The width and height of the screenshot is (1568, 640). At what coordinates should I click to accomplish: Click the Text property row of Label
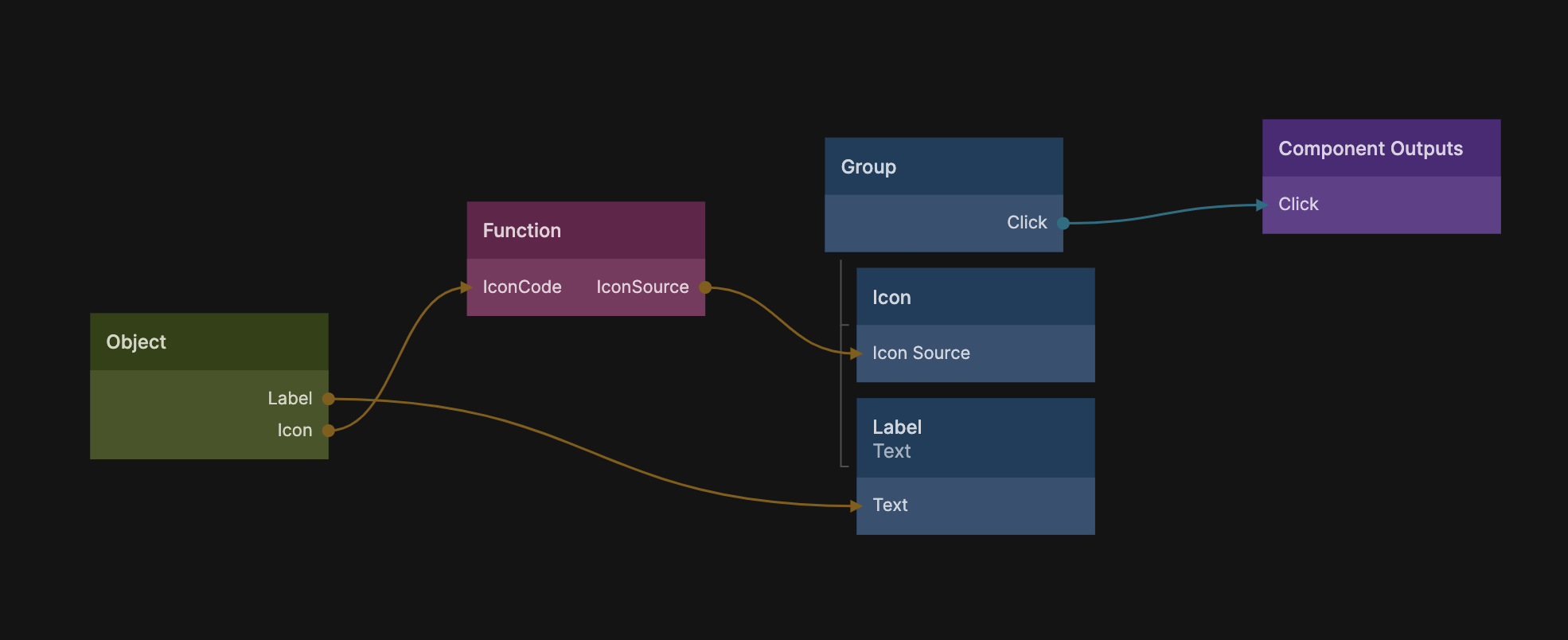tap(975, 505)
